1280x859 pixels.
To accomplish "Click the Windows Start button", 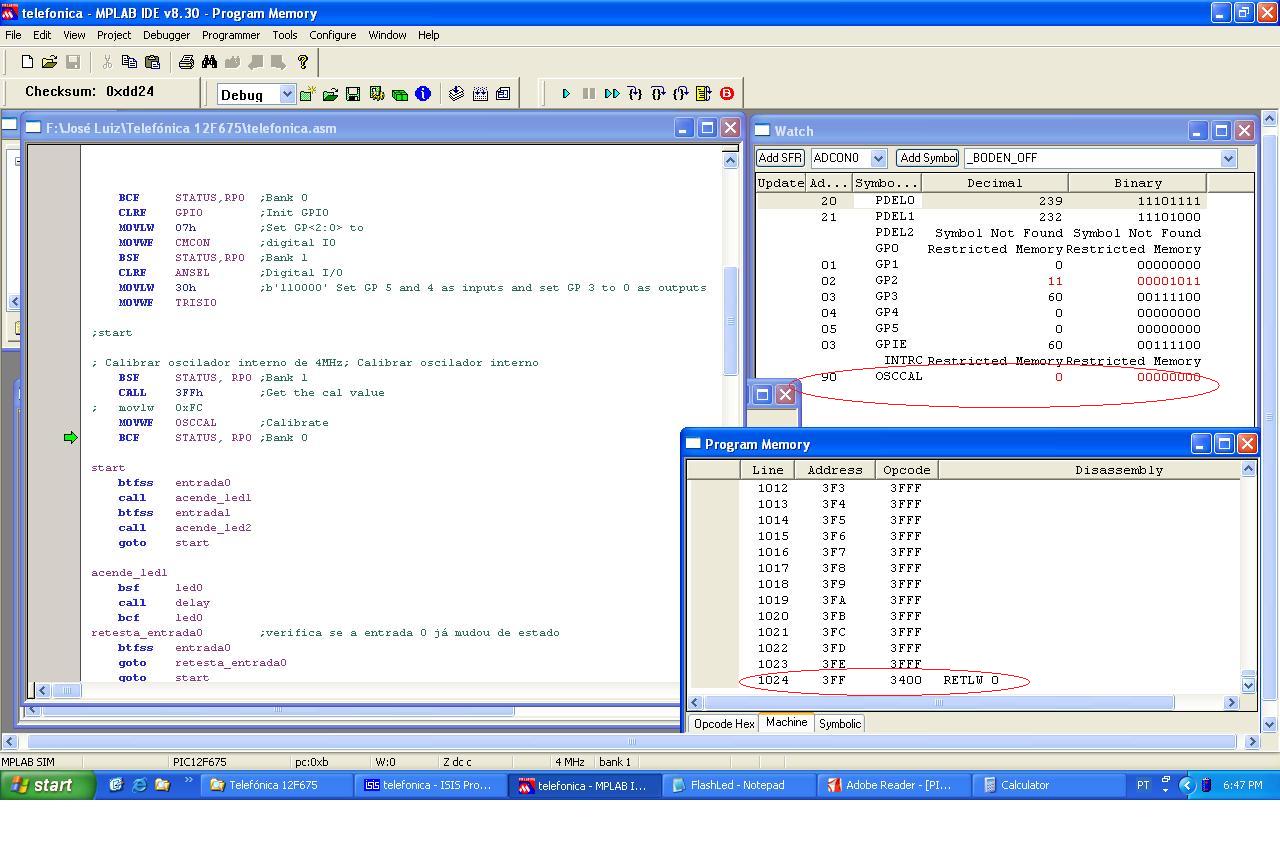I will (x=48, y=785).
